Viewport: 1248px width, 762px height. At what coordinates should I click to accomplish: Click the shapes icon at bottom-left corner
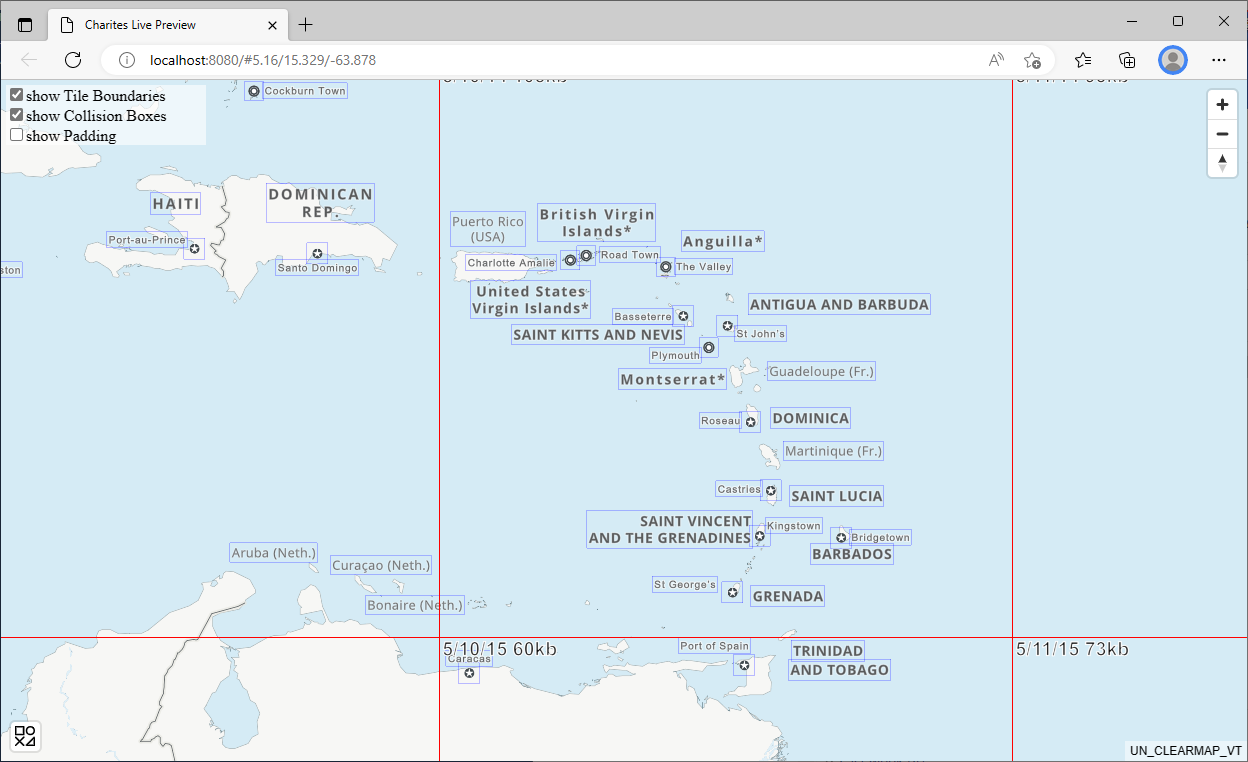click(x=25, y=736)
